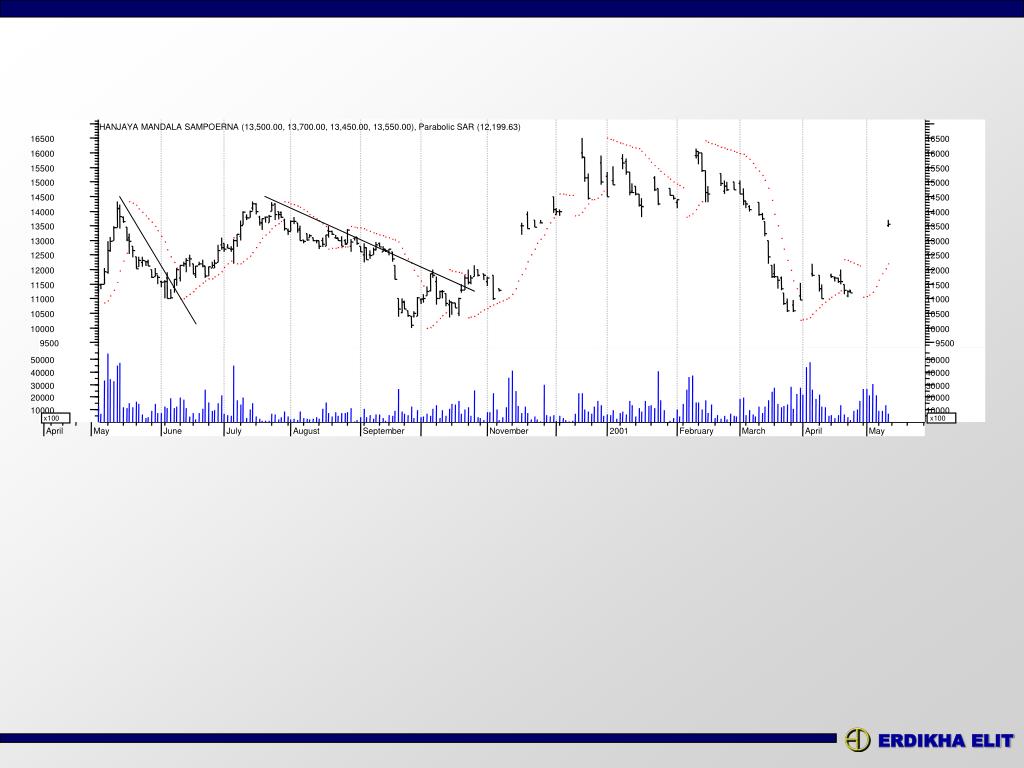The width and height of the screenshot is (1024, 768).
Task: Click the 12000 label on left price axis
Action: 42,270
